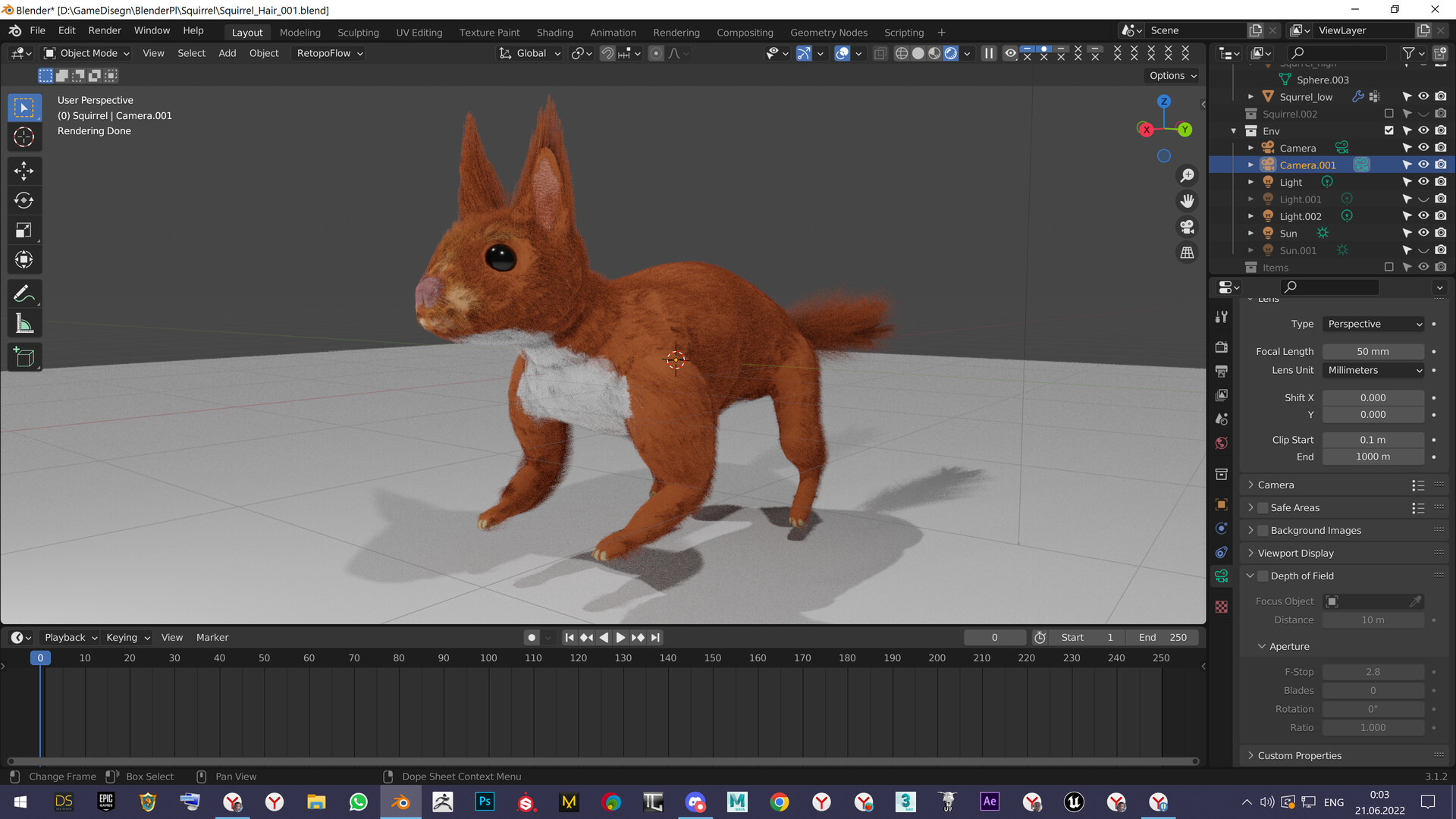Show Light.001 by clicking its eye toggle
This screenshot has height=819, width=1456.
tap(1423, 199)
